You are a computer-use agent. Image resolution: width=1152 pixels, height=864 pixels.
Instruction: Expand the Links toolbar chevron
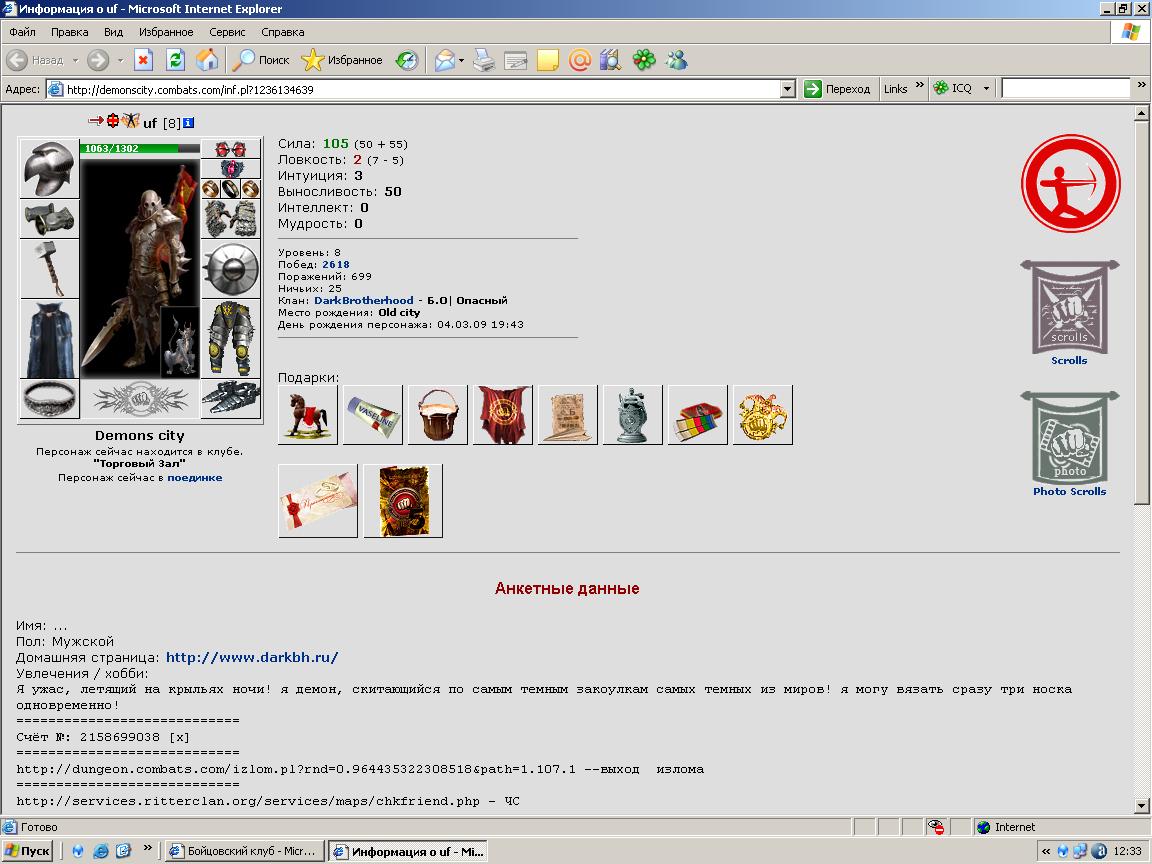click(x=920, y=85)
